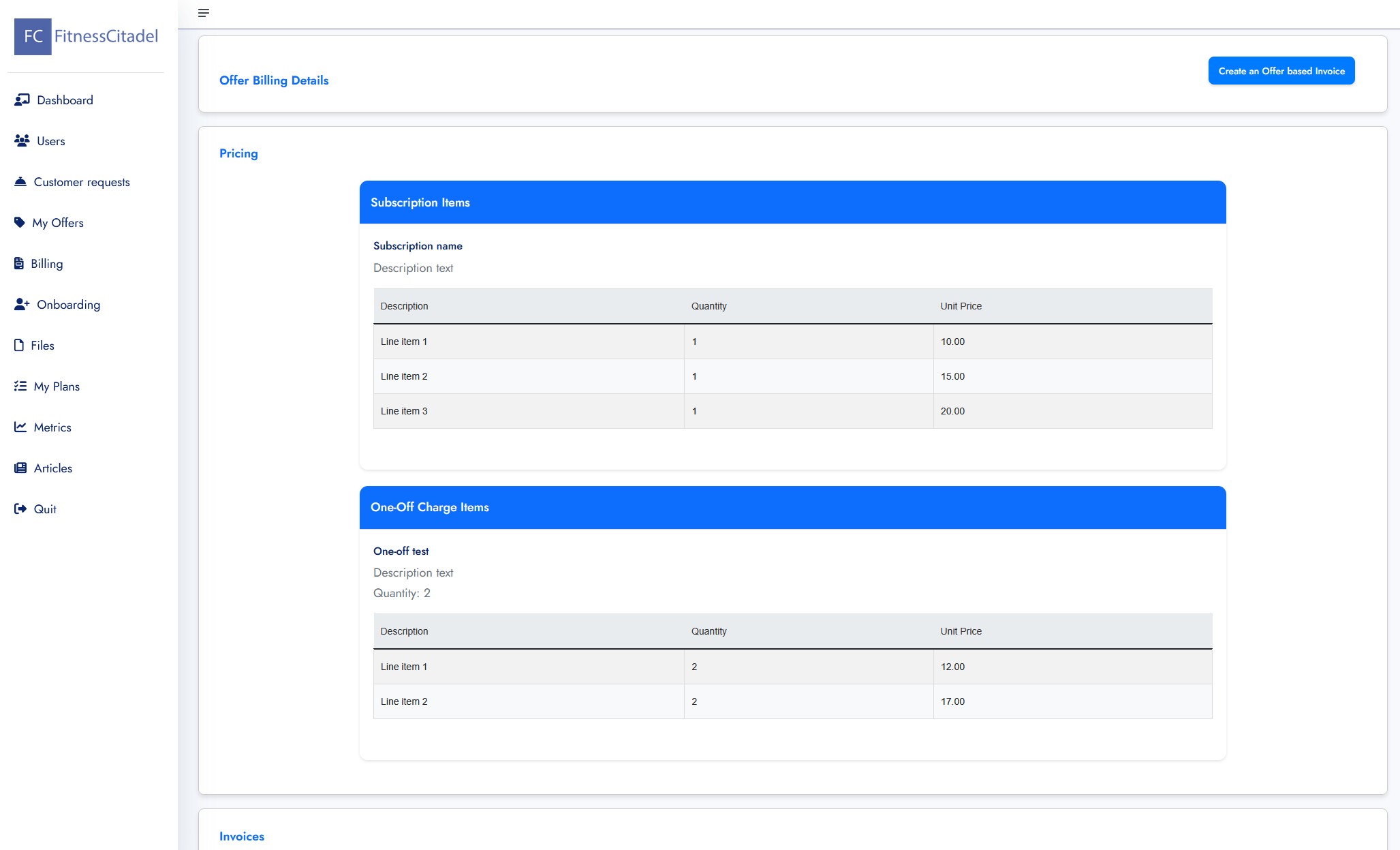This screenshot has height=850, width=1400.
Task: Open the Metrics menu entry
Action: pos(52,427)
